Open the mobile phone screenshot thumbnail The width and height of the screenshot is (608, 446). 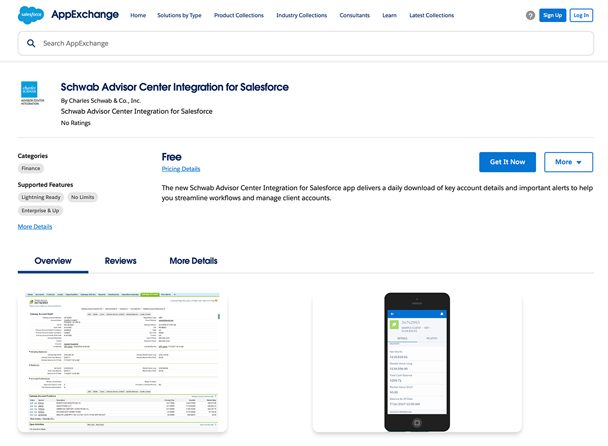tap(417, 362)
